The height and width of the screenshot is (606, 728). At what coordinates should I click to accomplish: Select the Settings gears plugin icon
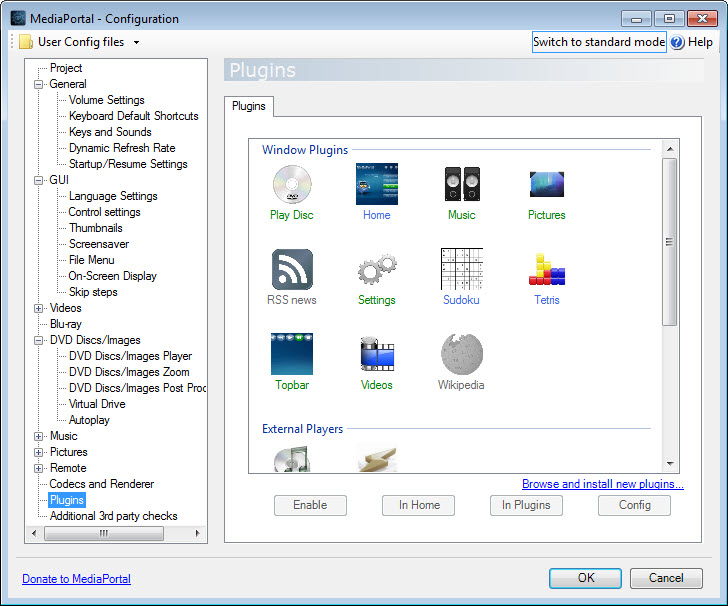coord(377,268)
